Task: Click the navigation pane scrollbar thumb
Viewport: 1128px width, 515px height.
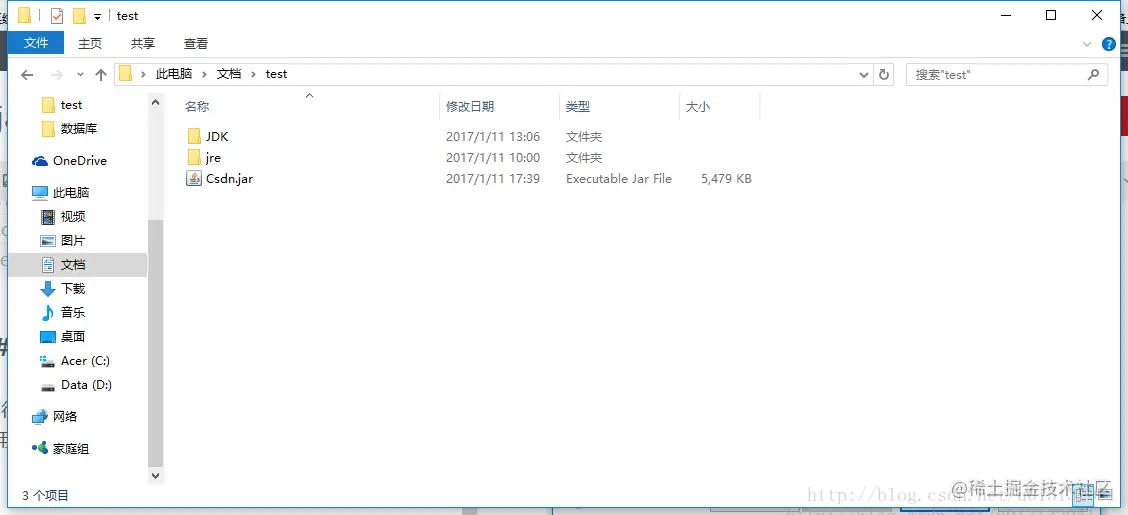Action: [155, 344]
